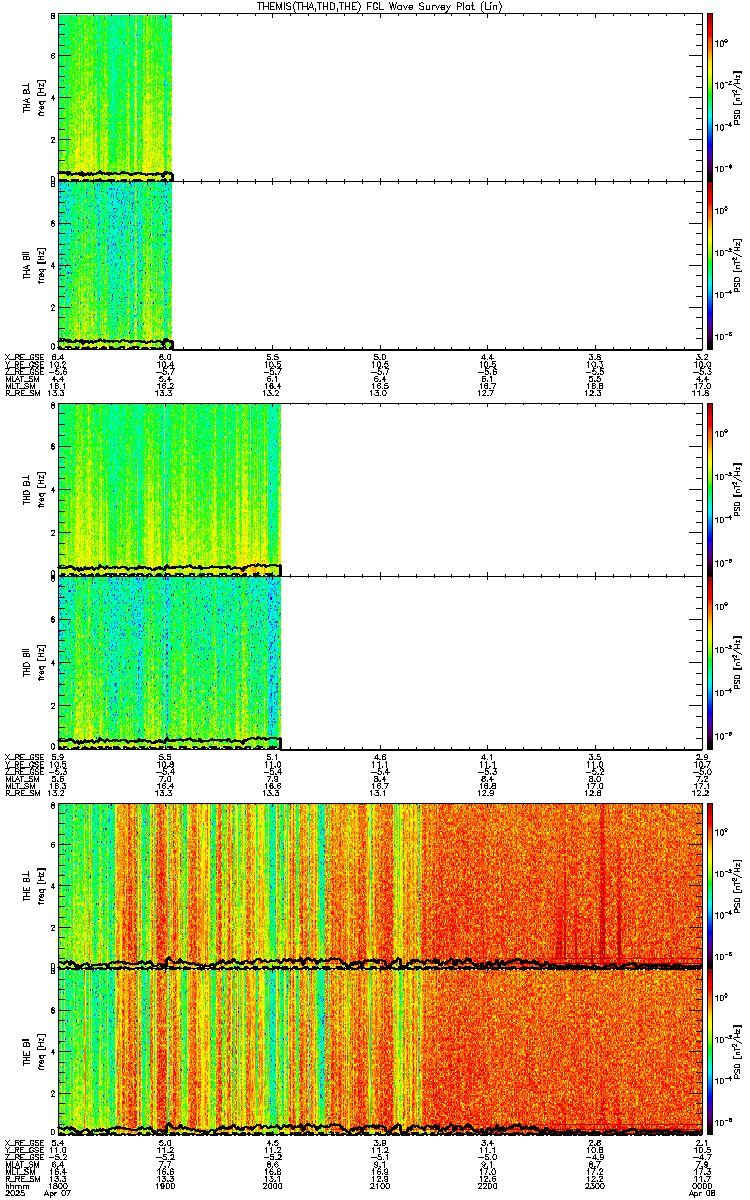This screenshot has width=750, height=1200.
Task: Click the X_RE_GSE value 8.4 under THA
Action: (58, 357)
